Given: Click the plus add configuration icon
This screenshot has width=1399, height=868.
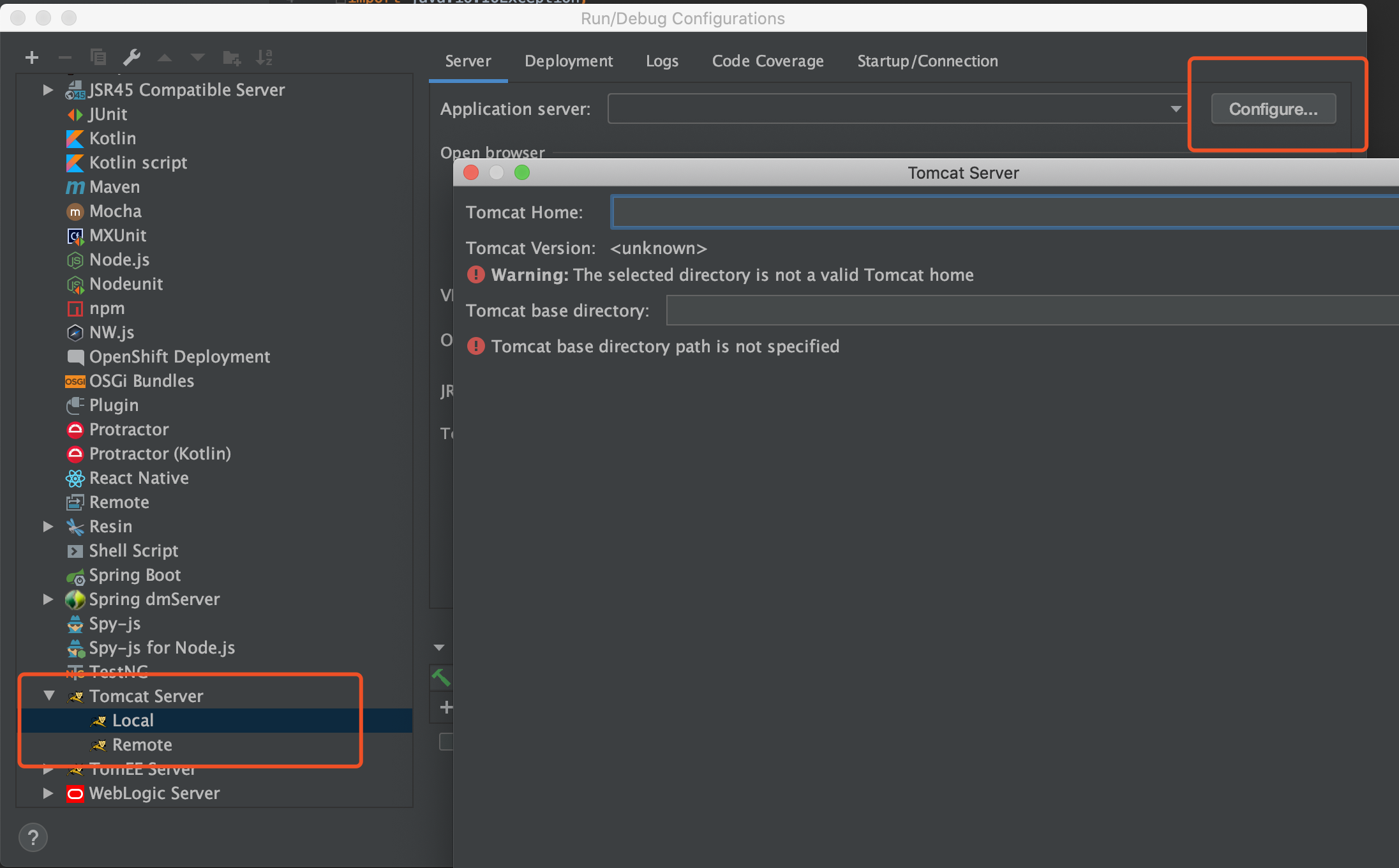Looking at the screenshot, I should 32,58.
